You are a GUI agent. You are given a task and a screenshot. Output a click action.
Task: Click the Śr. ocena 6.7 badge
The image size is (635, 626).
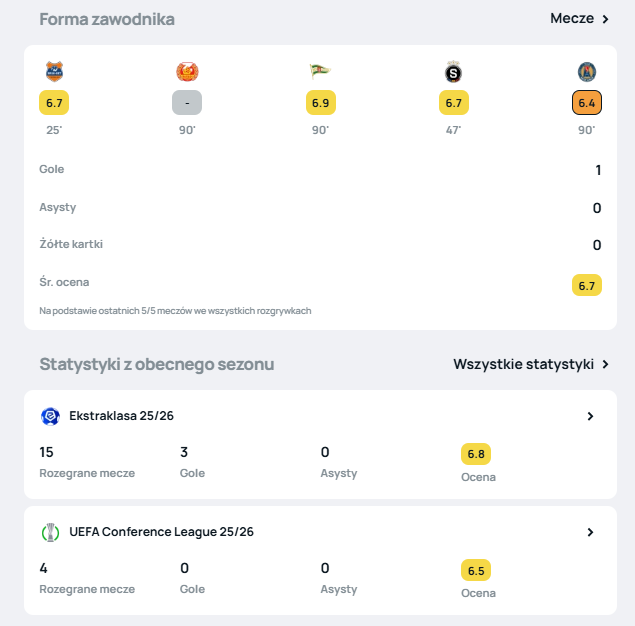[587, 285]
